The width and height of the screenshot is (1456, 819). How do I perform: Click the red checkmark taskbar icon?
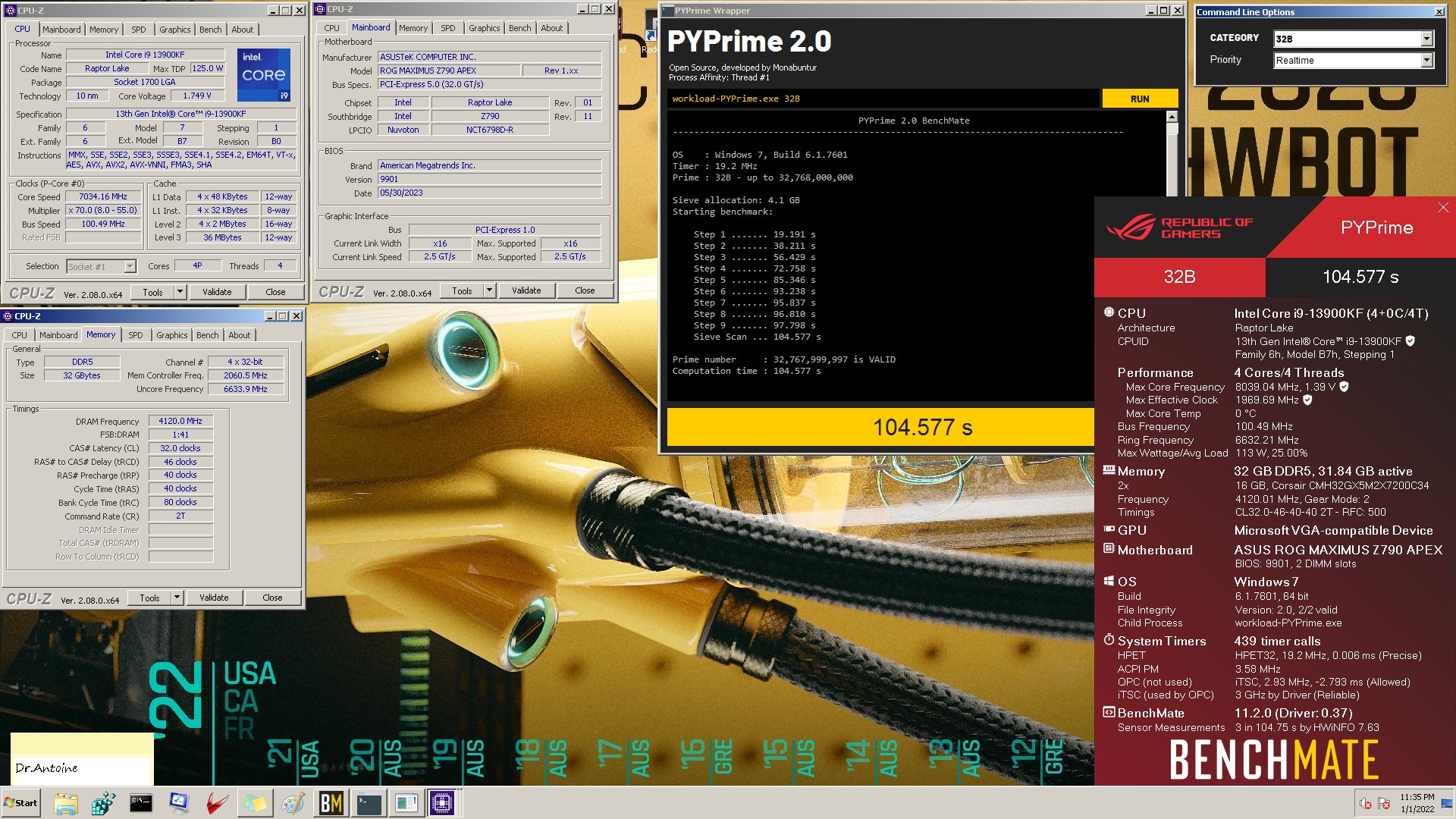(x=217, y=803)
